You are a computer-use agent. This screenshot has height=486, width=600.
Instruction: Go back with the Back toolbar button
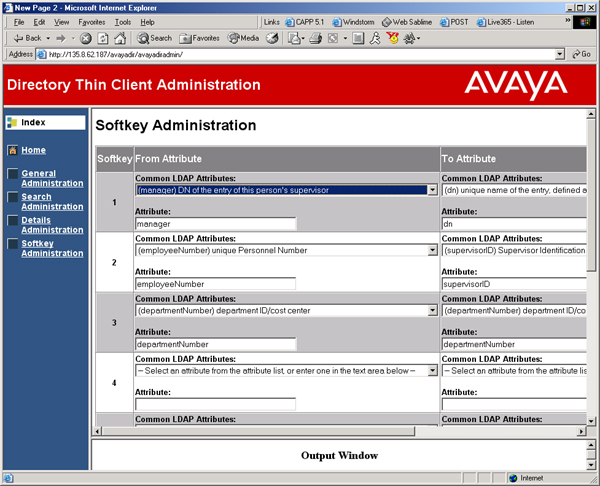27,38
